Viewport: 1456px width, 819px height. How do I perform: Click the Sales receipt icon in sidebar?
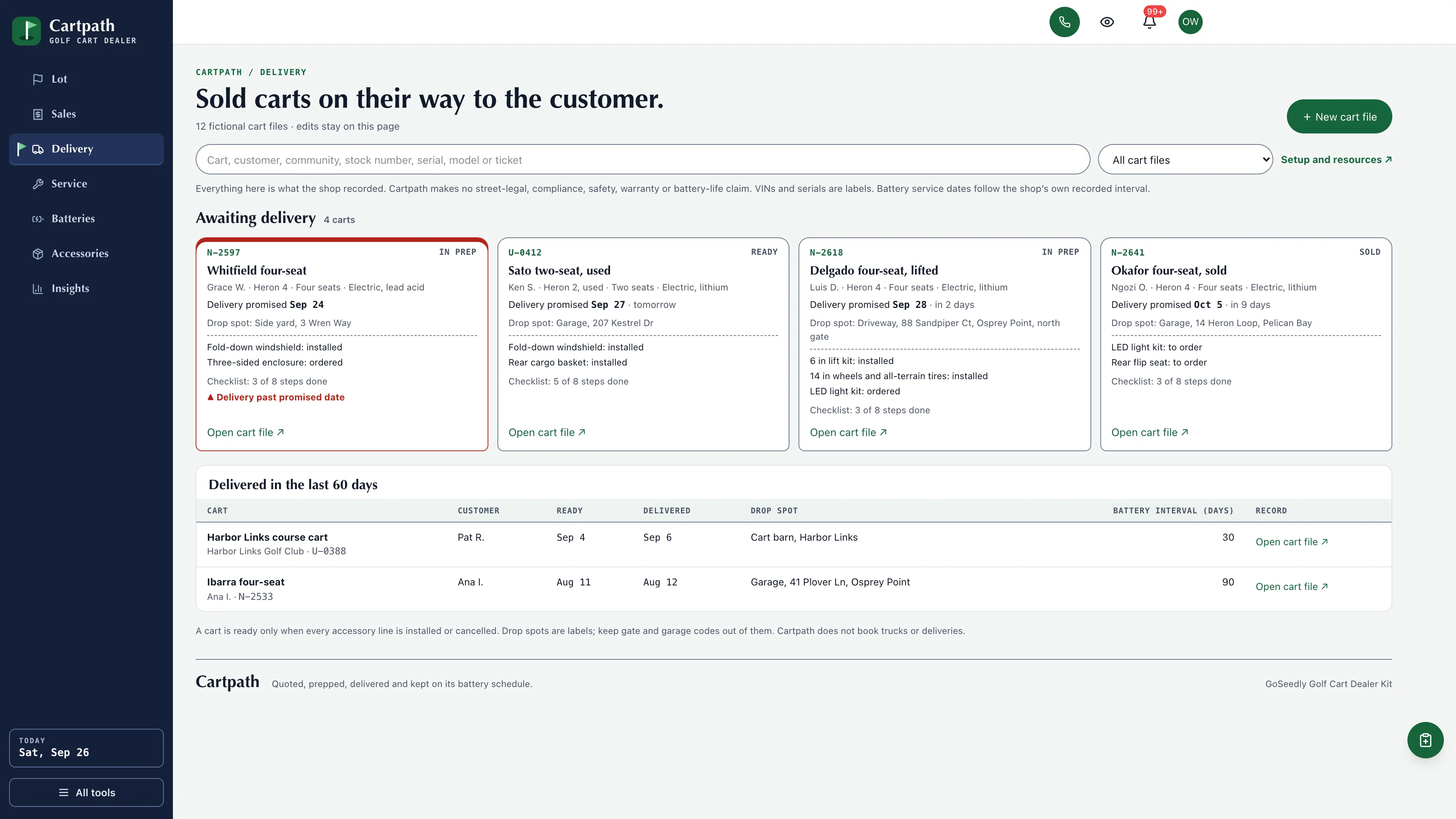[38, 114]
